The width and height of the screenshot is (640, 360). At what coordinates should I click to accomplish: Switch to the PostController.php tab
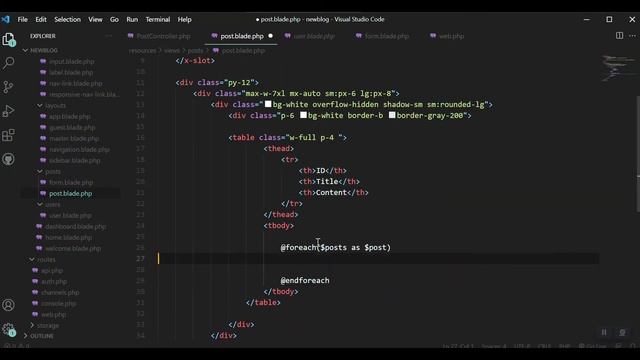(163, 36)
